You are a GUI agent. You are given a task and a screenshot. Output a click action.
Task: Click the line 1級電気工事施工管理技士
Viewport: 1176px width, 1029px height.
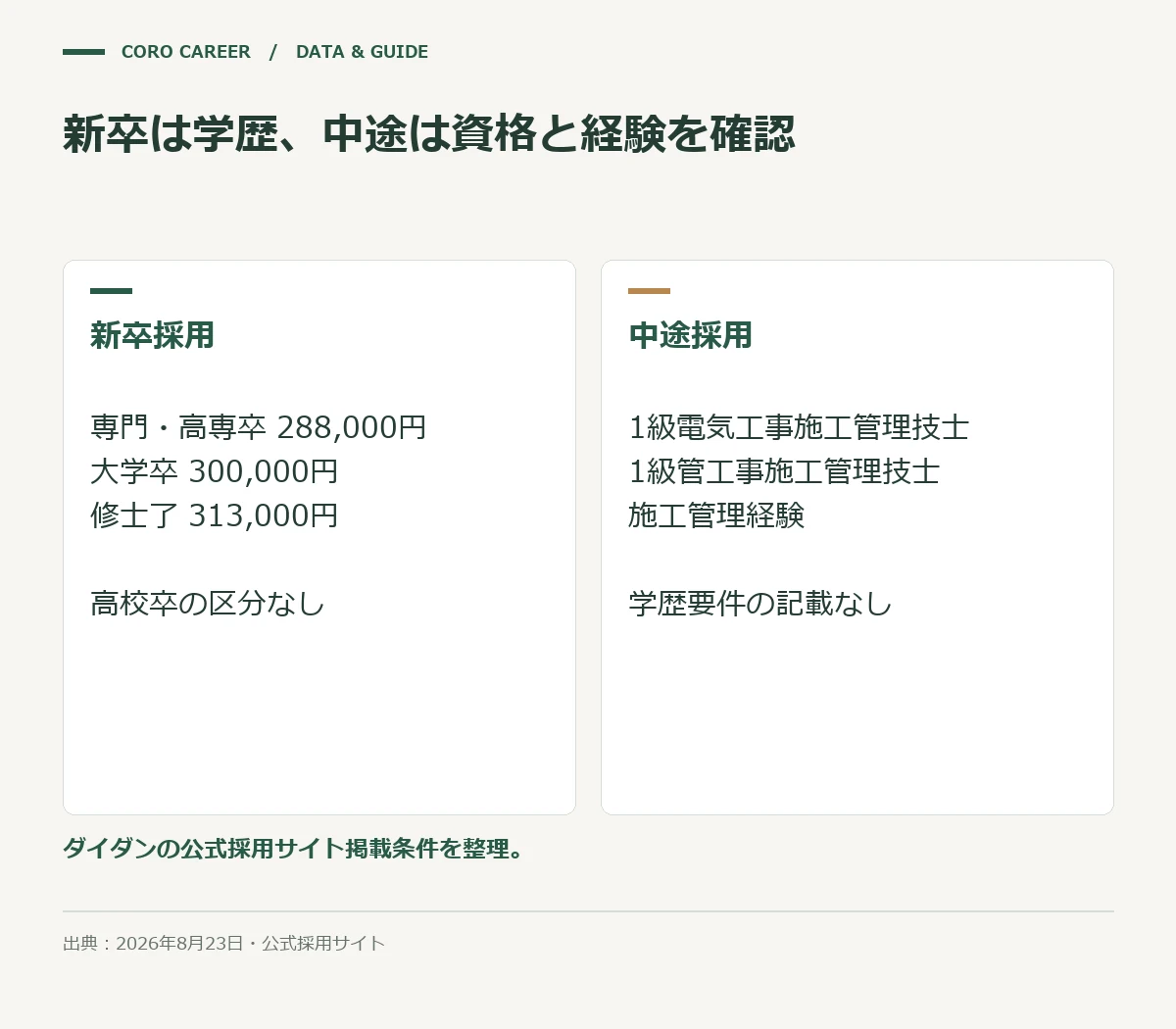click(x=799, y=427)
